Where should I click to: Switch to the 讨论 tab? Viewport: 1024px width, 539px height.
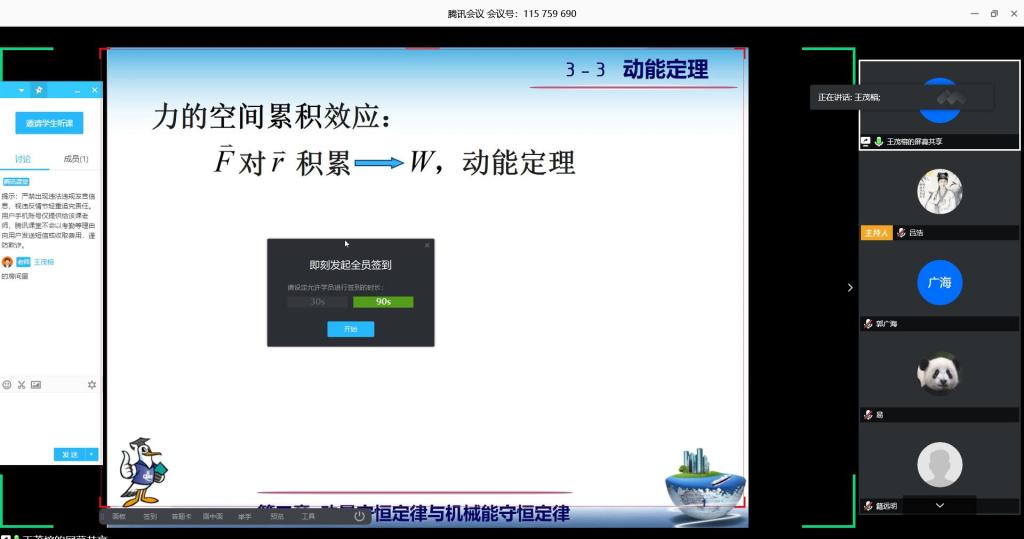click(x=23, y=159)
